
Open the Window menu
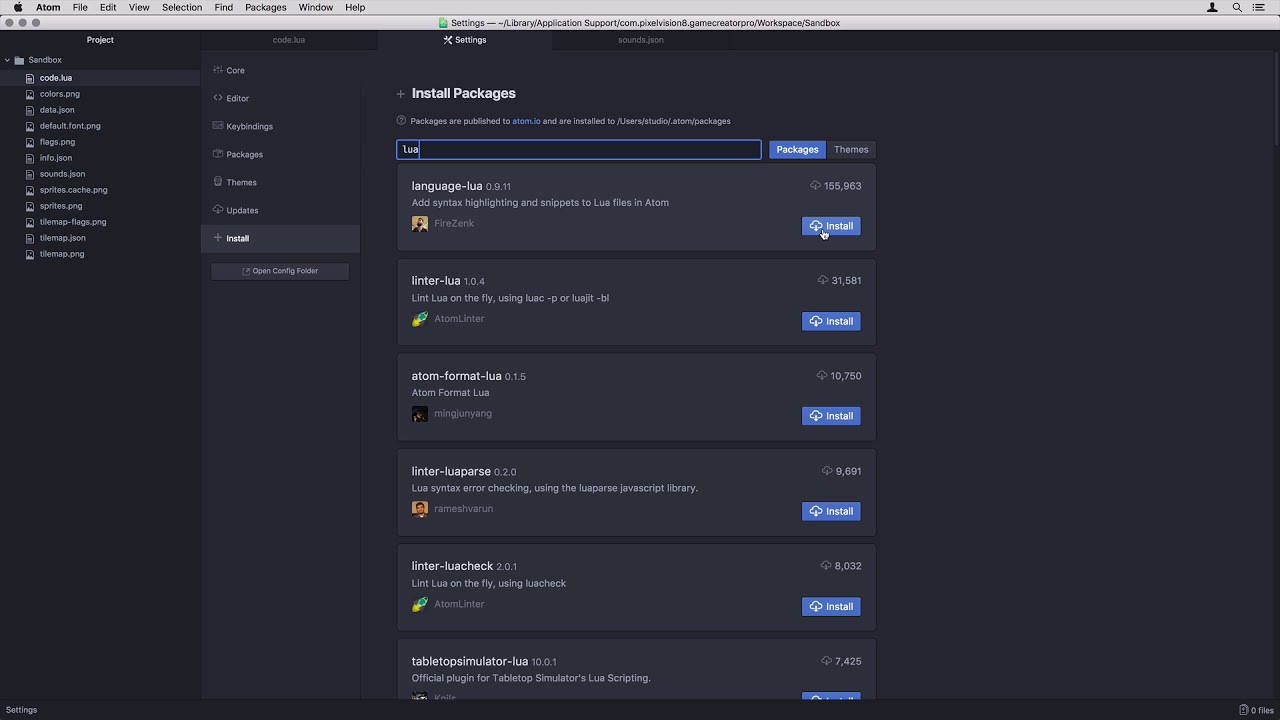[316, 7]
